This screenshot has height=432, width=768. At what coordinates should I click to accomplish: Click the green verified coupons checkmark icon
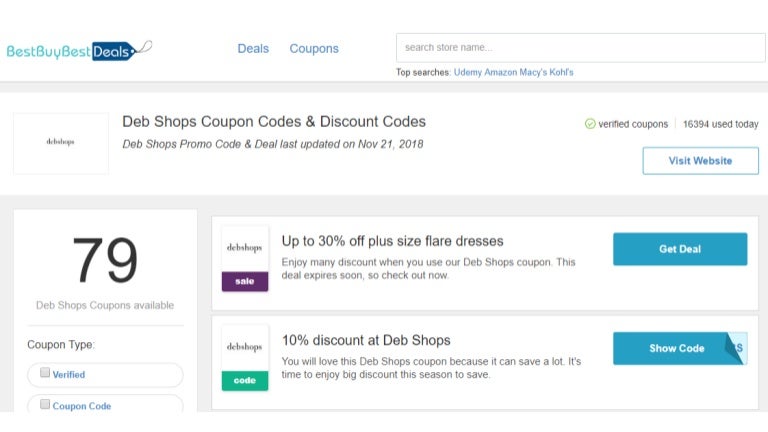point(590,124)
